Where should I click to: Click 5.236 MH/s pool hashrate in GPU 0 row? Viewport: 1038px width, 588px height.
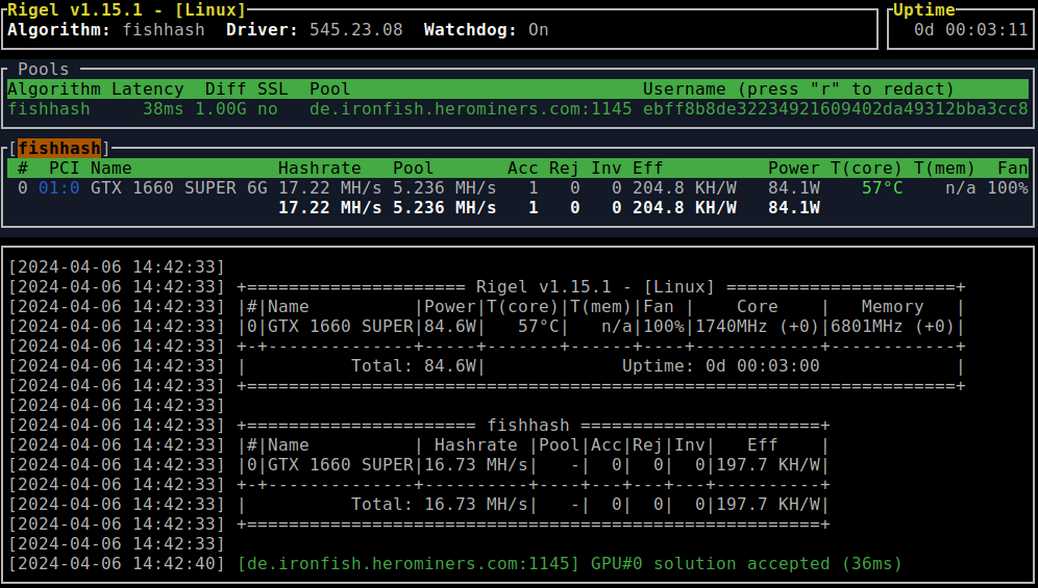pos(444,188)
